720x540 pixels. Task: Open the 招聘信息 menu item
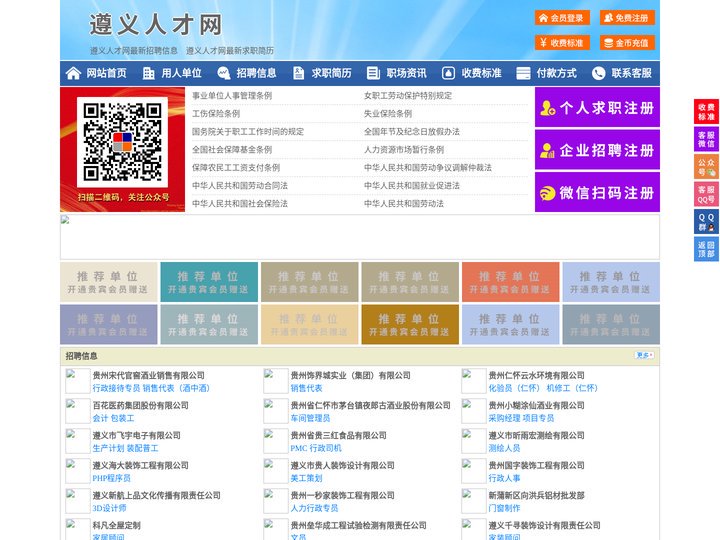click(x=256, y=73)
